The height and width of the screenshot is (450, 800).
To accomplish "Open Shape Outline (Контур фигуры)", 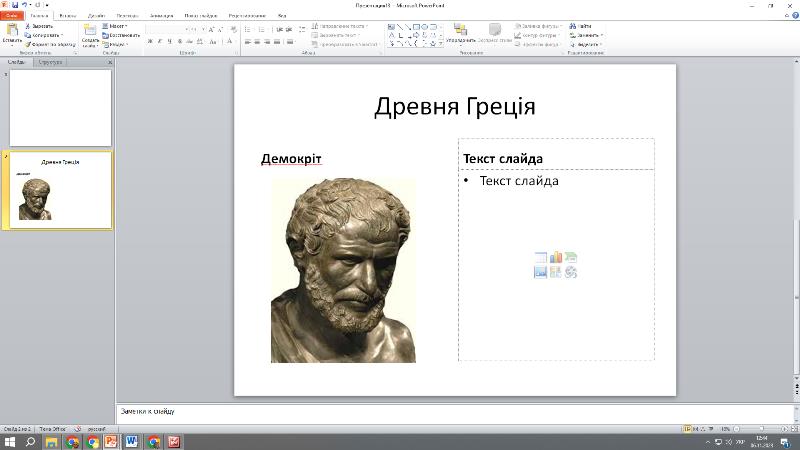I will point(537,35).
